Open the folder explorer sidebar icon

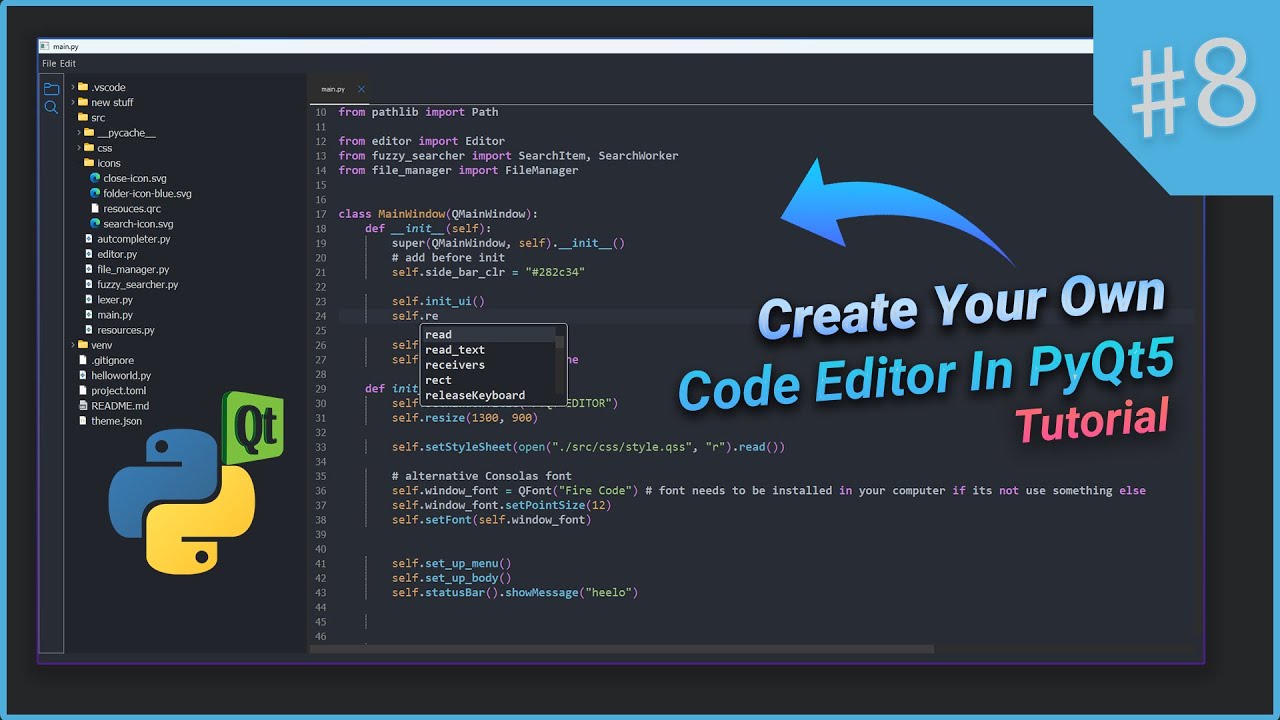(51, 89)
